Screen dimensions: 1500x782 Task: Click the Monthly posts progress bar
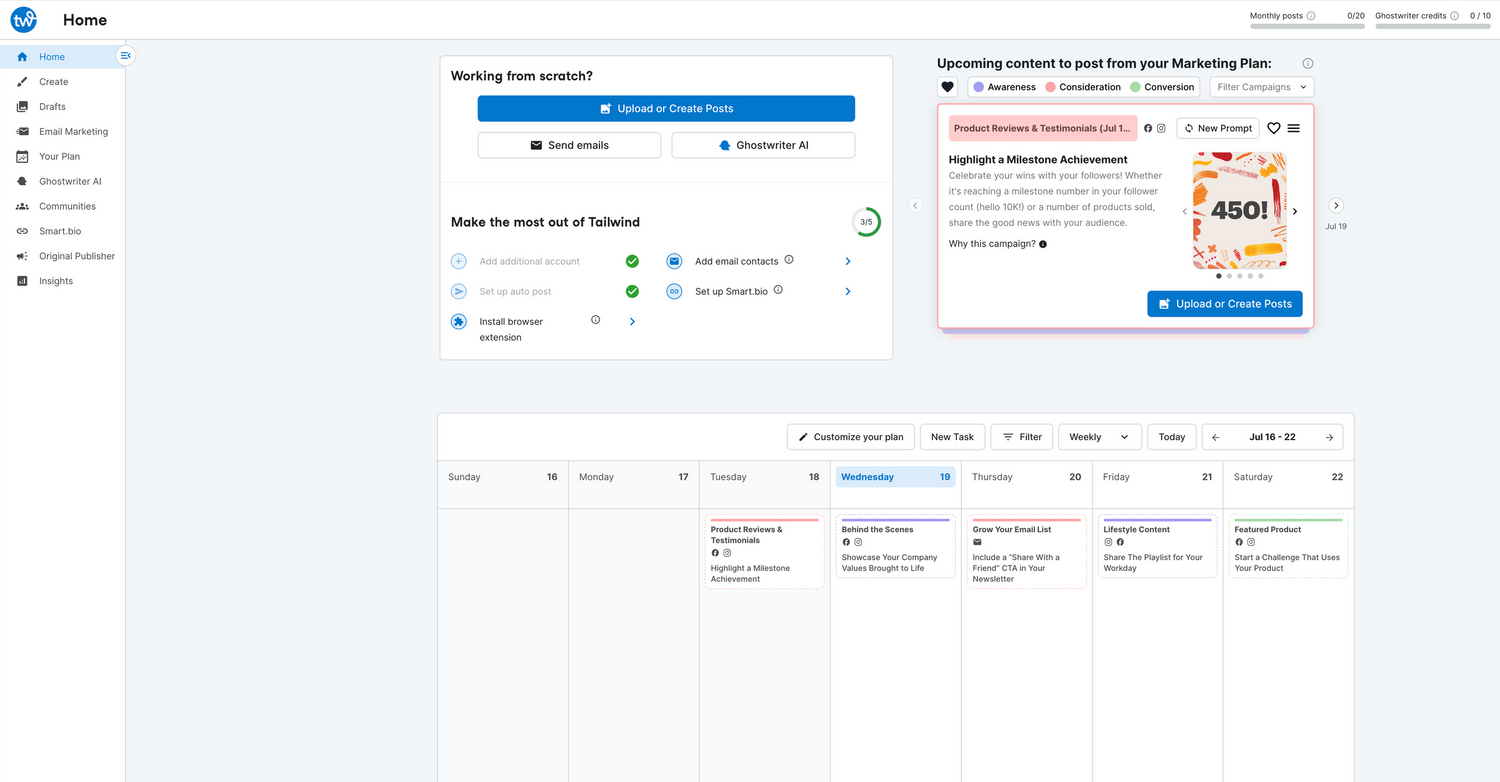[x=1307, y=27]
